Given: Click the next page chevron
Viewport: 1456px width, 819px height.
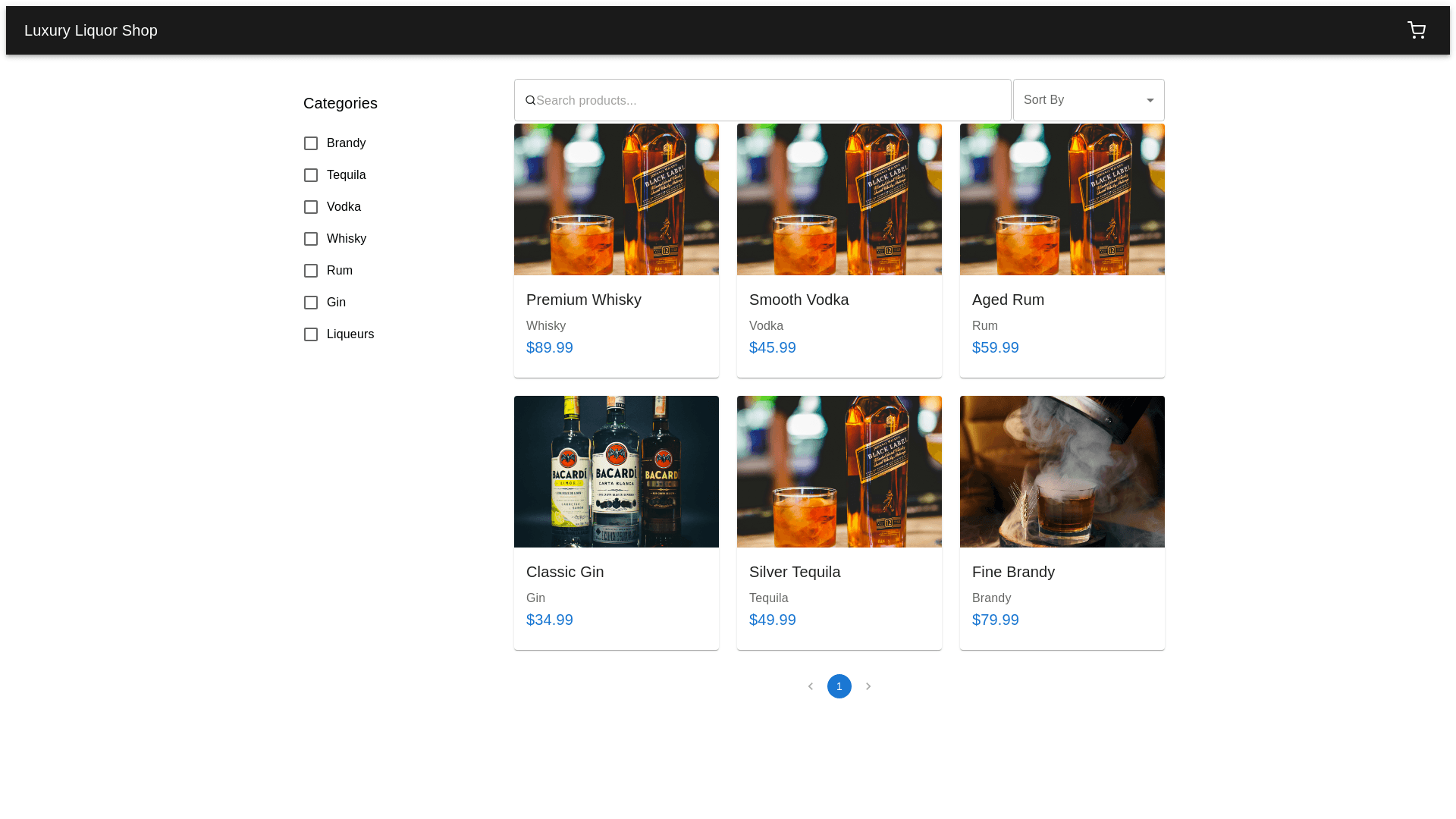Looking at the screenshot, I should coord(868,686).
